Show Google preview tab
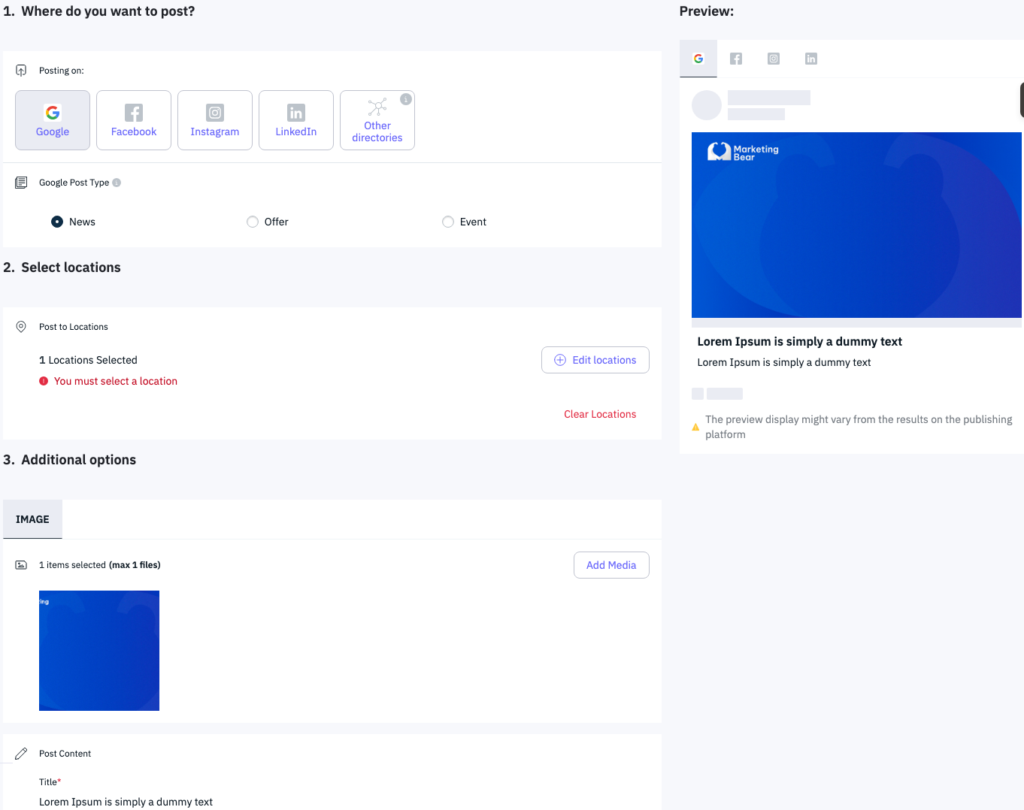The height and width of the screenshot is (810, 1024). pyautogui.click(x=698, y=59)
